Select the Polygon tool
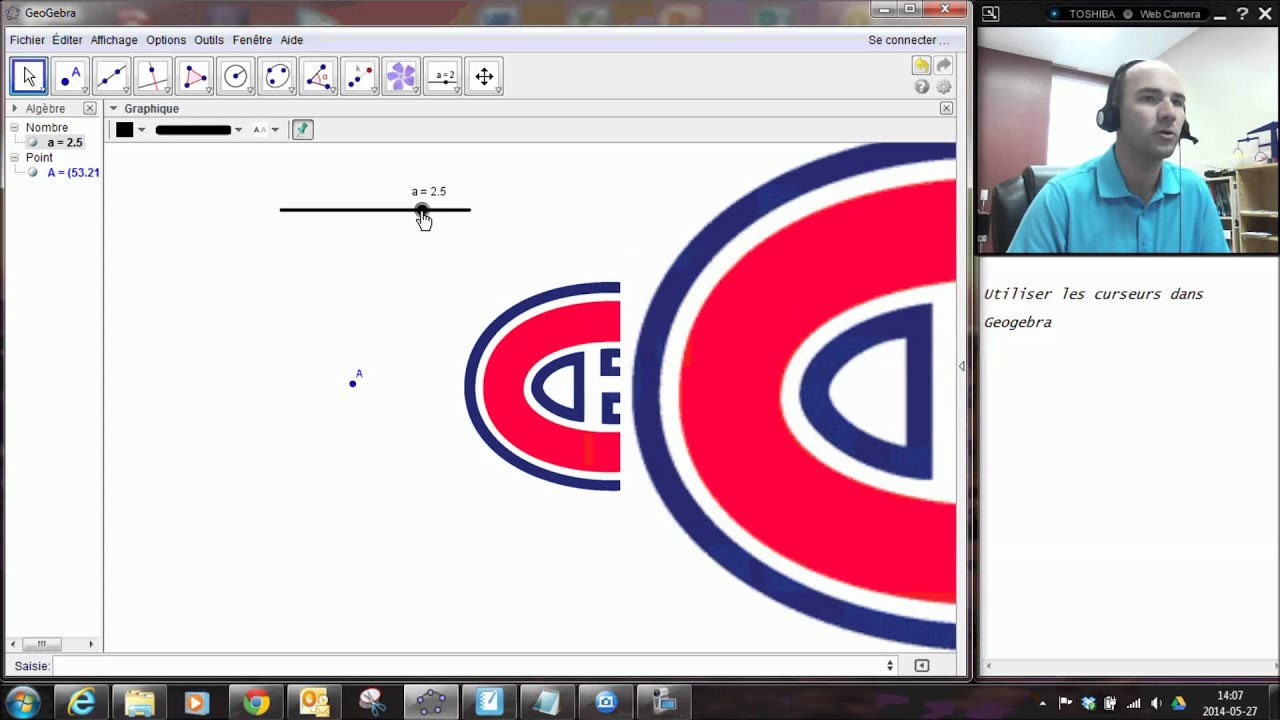This screenshot has width=1280, height=720. pyautogui.click(x=194, y=76)
